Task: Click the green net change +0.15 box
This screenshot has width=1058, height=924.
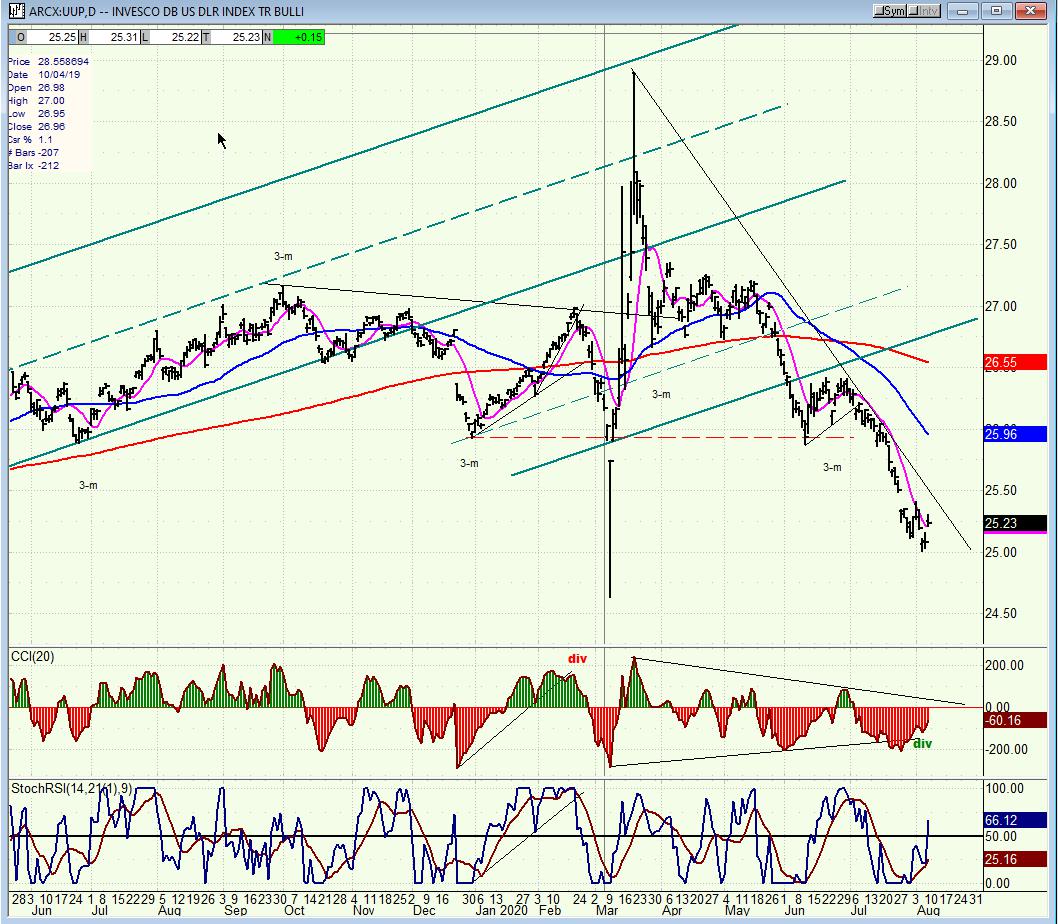Action: click(x=299, y=37)
